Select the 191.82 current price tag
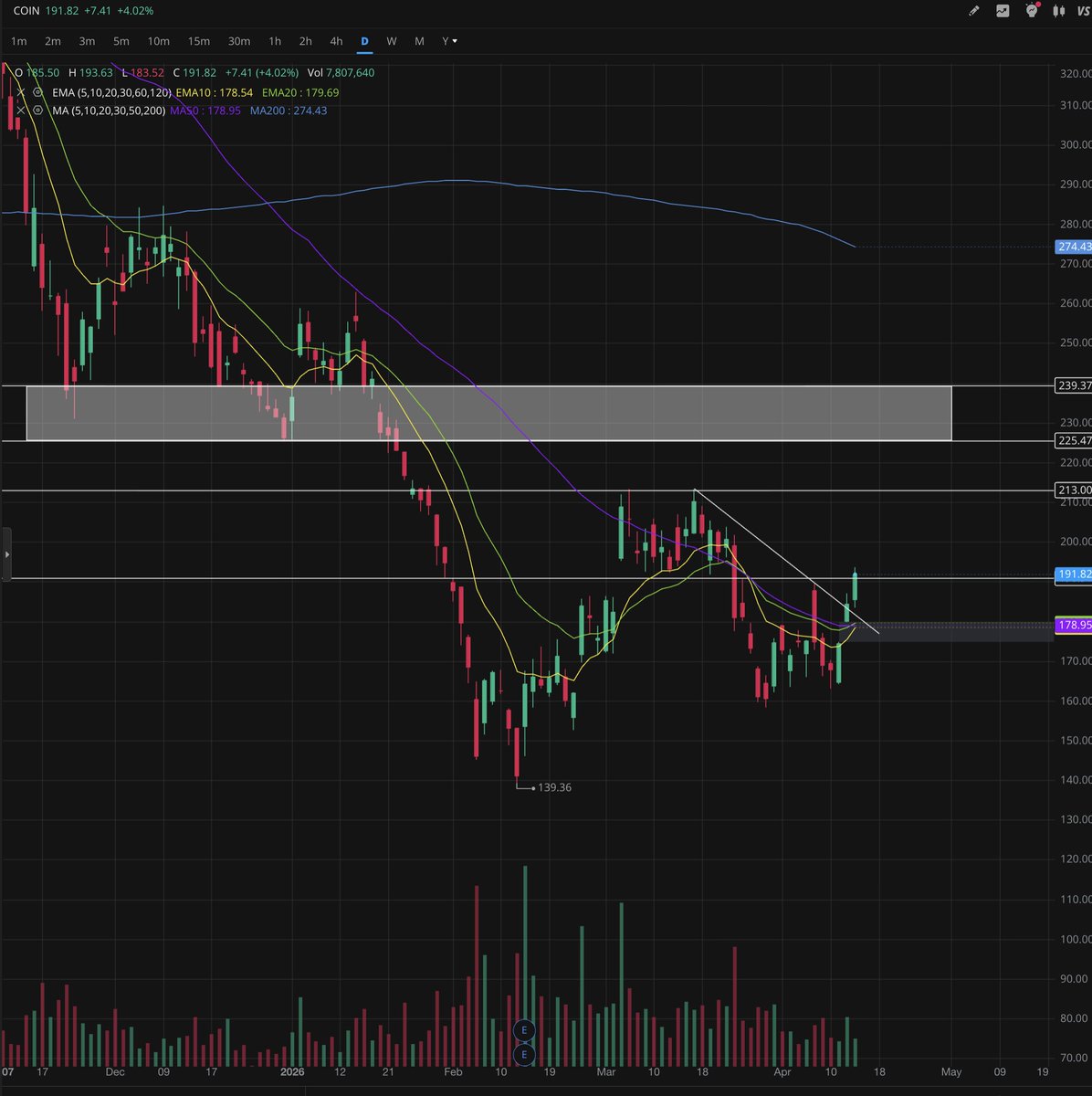 (x=1074, y=574)
